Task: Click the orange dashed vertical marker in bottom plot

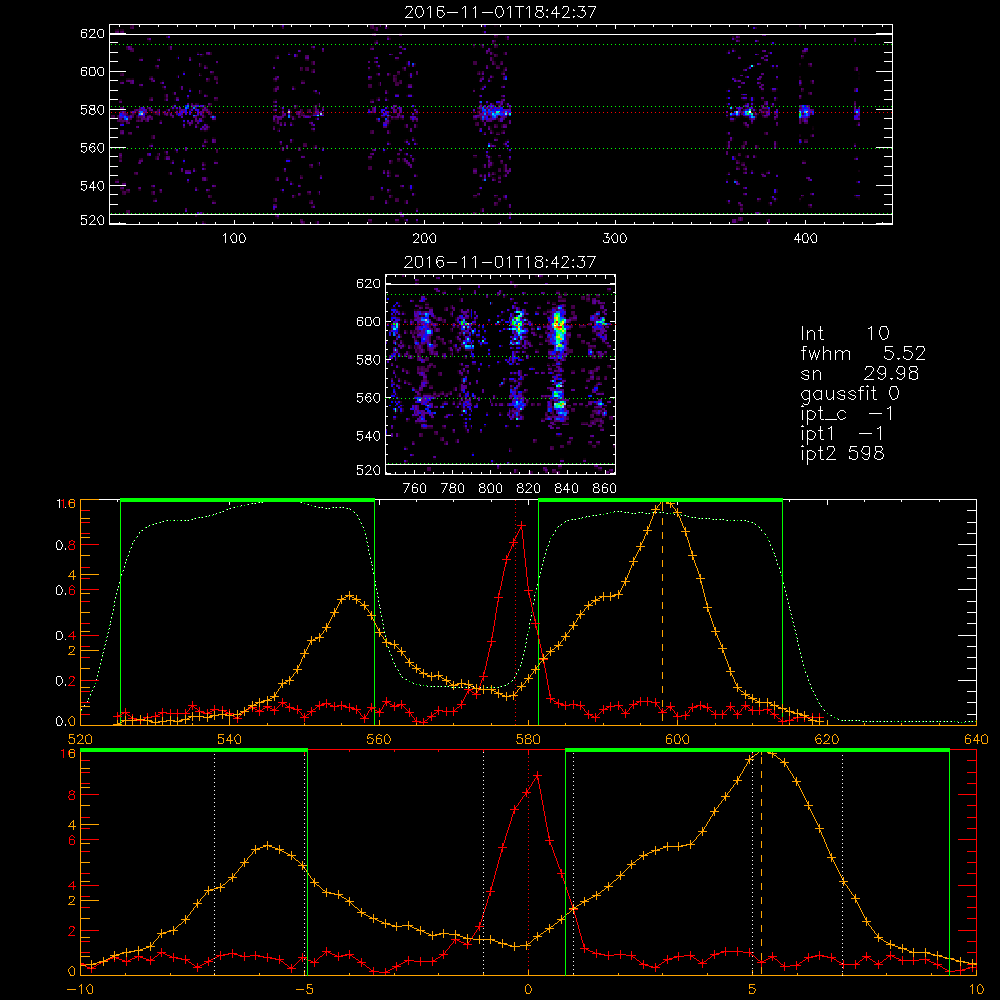Action: pos(761,862)
